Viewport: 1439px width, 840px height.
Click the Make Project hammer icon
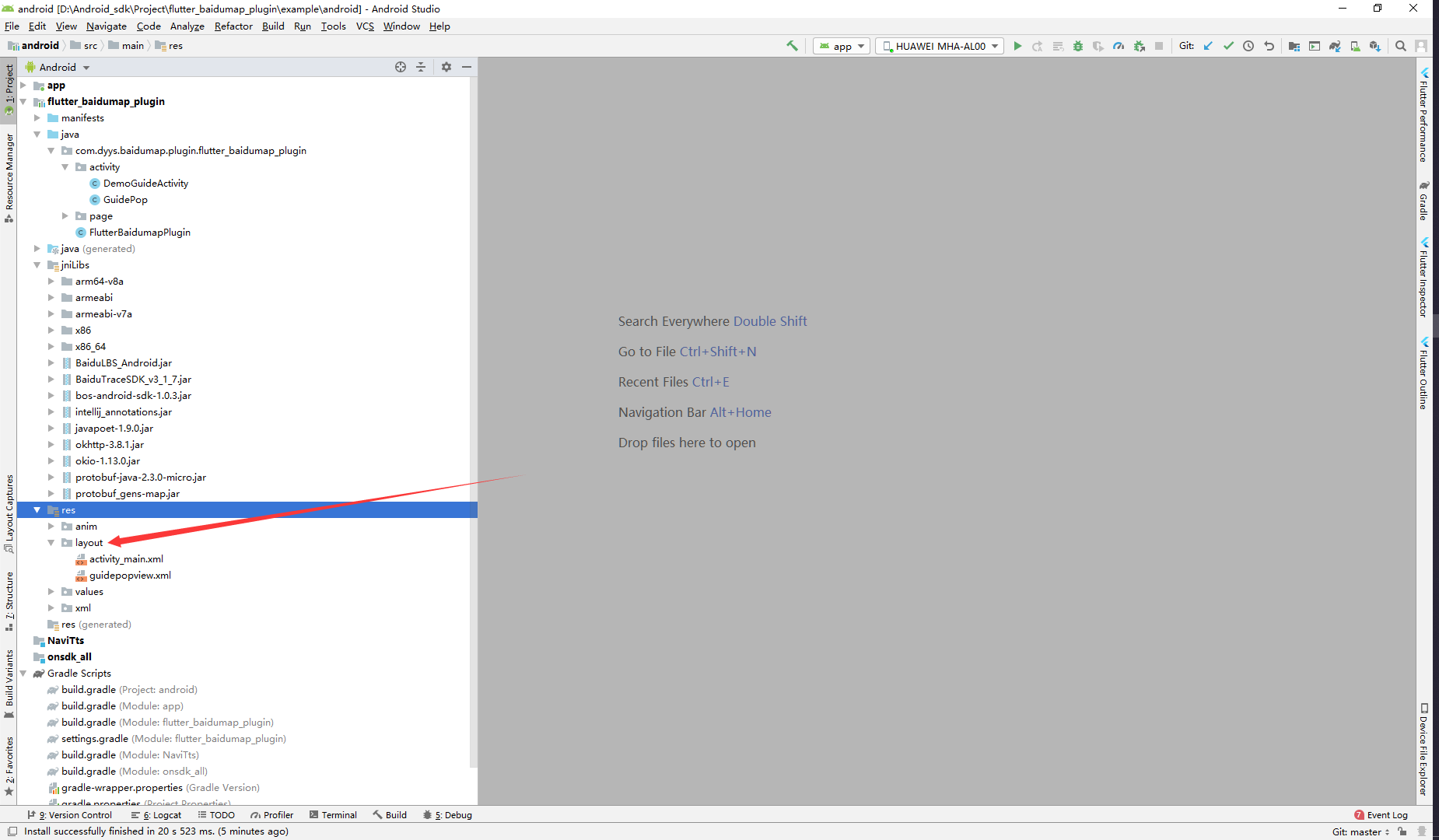792,46
